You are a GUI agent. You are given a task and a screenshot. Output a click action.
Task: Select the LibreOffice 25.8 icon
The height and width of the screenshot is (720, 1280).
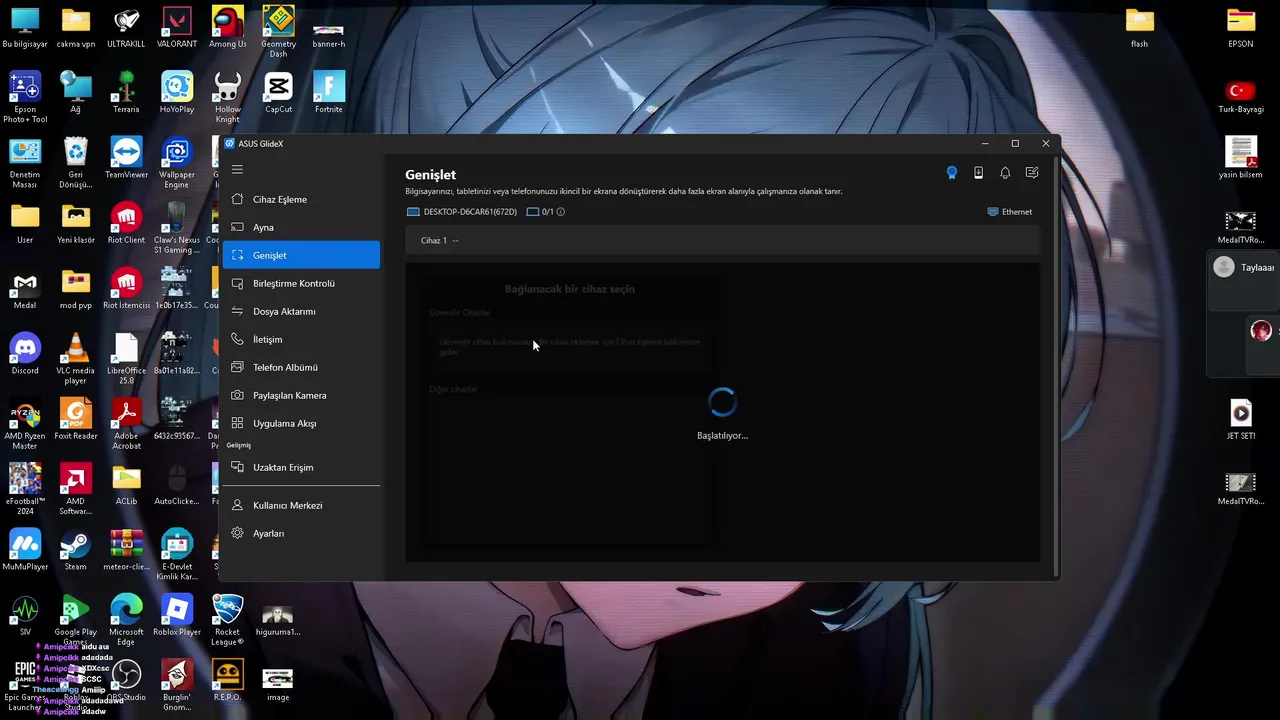[126, 359]
